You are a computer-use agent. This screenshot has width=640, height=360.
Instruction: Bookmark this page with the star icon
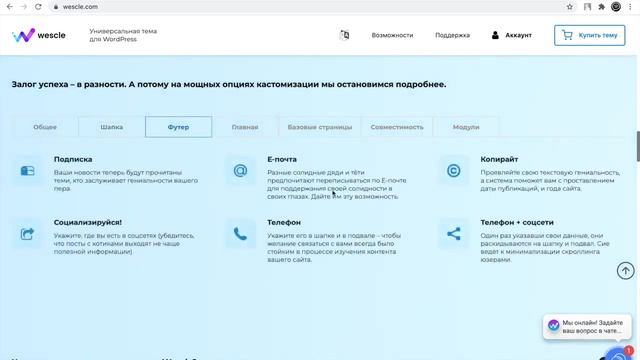tap(570, 7)
